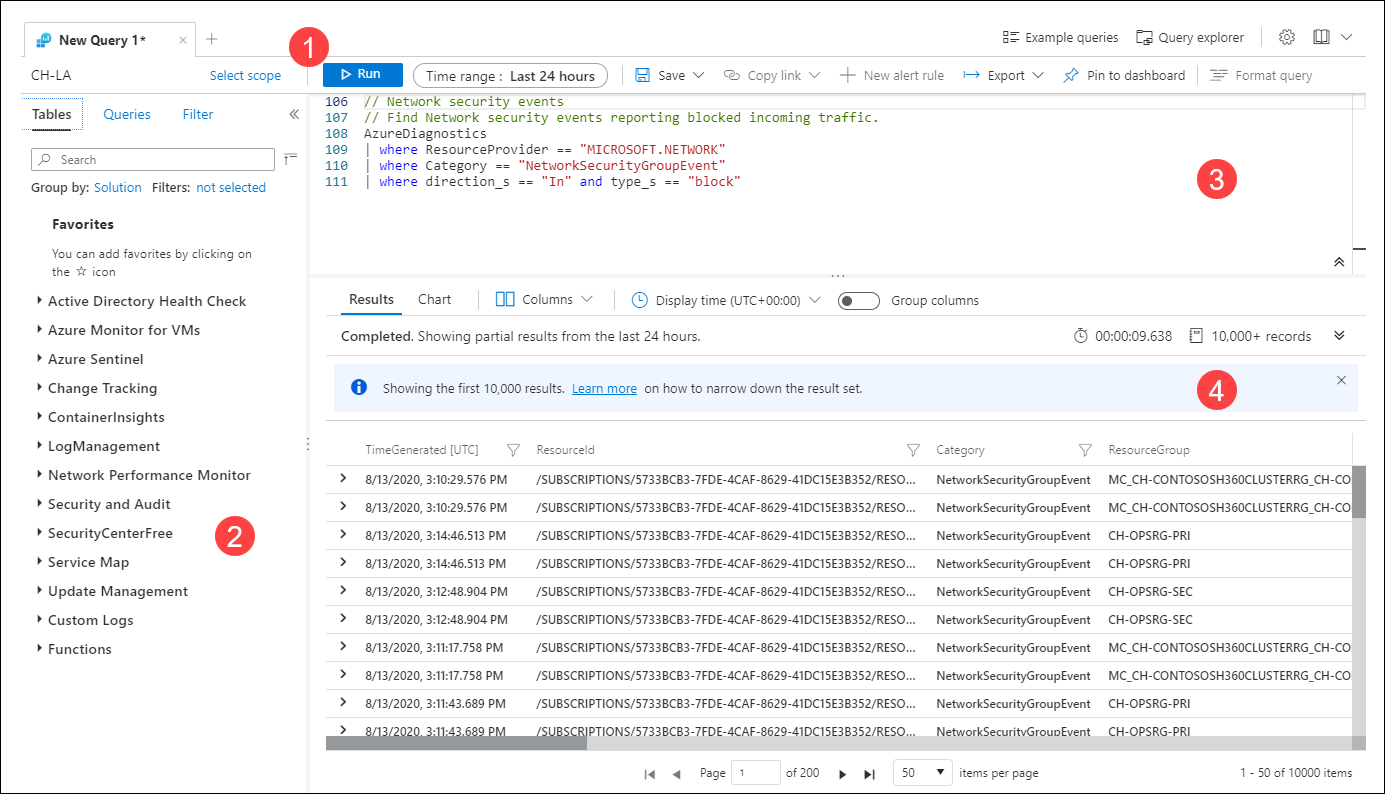Expand LogManagement tree node

[40, 445]
